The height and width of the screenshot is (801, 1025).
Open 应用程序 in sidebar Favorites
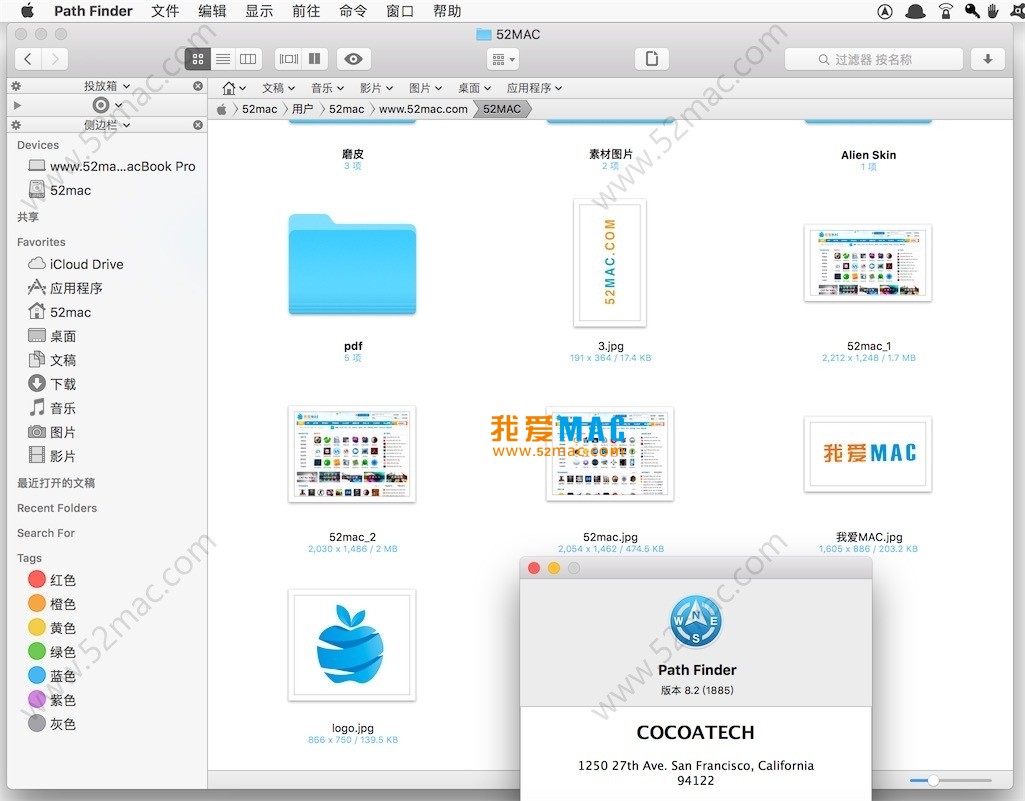(65, 288)
